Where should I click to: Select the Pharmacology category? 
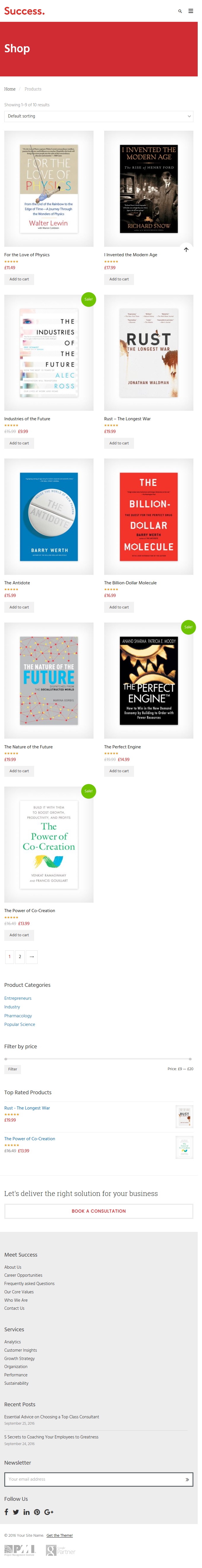tap(18, 1015)
